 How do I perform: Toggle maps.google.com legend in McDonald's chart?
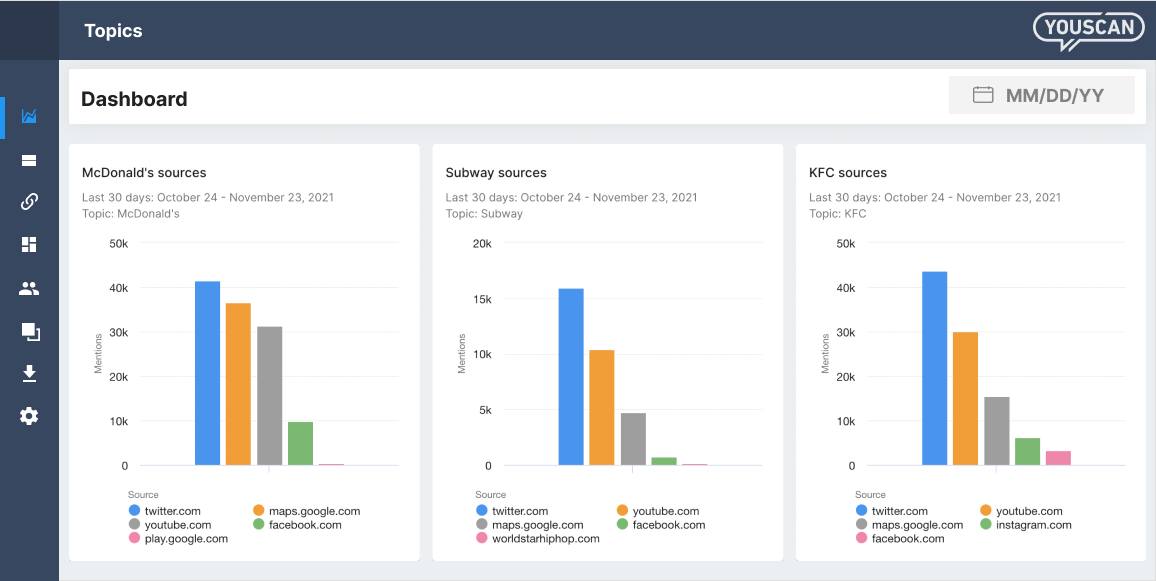(x=307, y=511)
